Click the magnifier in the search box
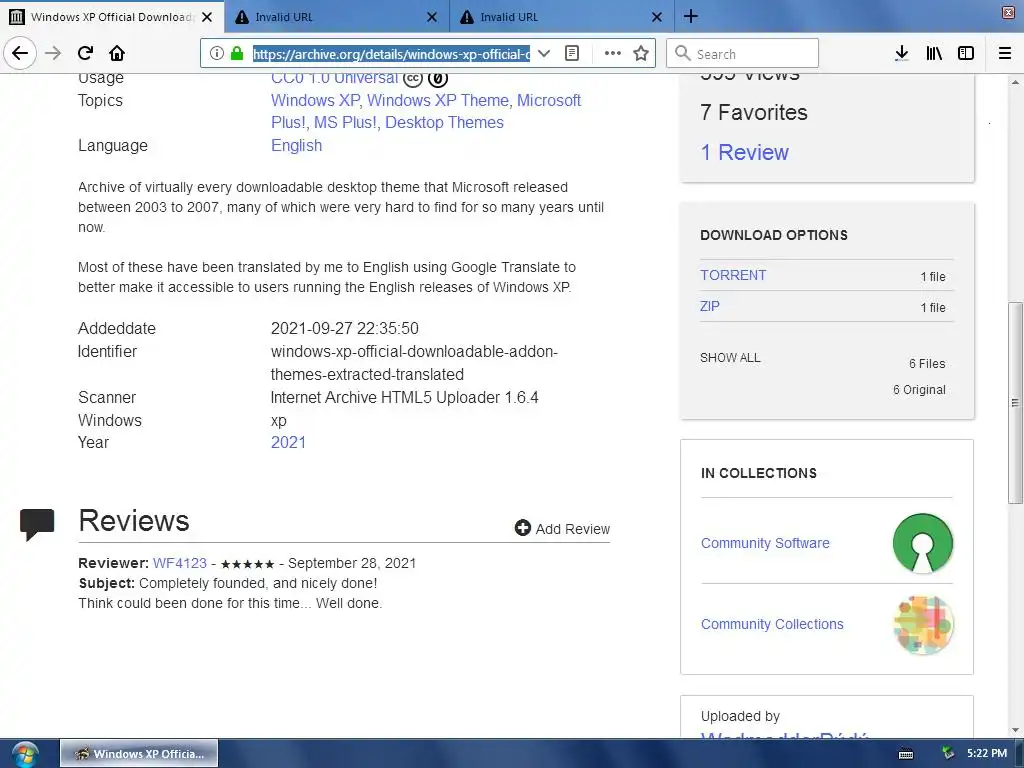The image size is (1024, 768). pos(682,54)
